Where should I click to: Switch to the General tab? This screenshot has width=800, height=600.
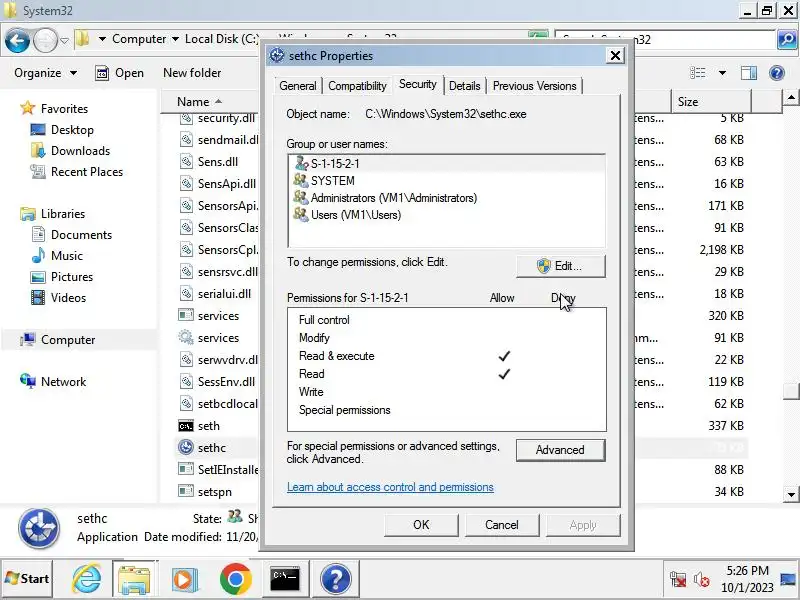[x=298, y=86]
